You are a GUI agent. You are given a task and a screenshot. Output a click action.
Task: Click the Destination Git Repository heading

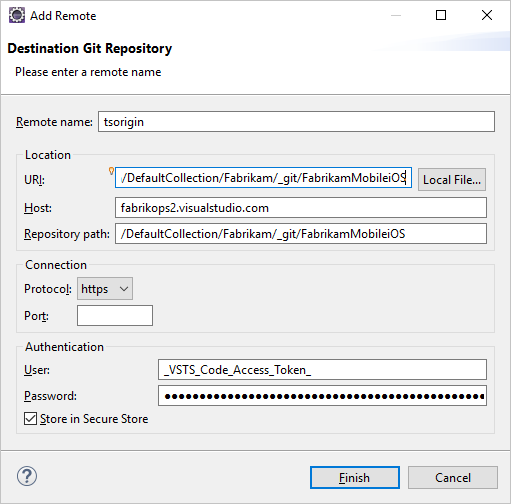90,49
